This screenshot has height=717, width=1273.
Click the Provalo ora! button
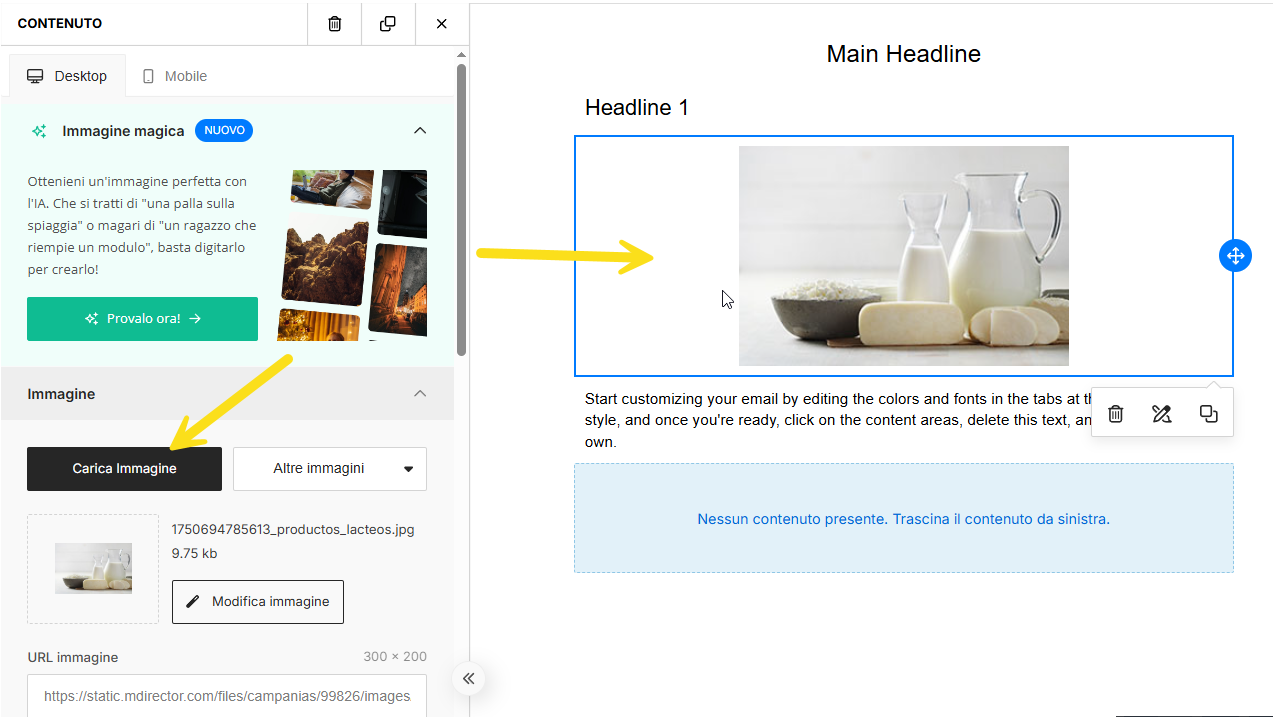[x=142, y=319]
